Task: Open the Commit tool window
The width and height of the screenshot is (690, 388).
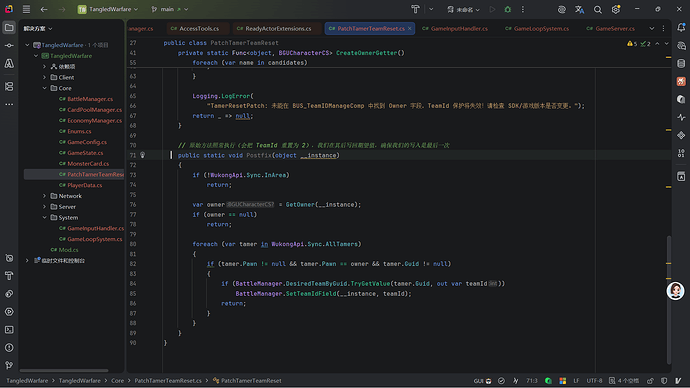Action: click(9, 46)
